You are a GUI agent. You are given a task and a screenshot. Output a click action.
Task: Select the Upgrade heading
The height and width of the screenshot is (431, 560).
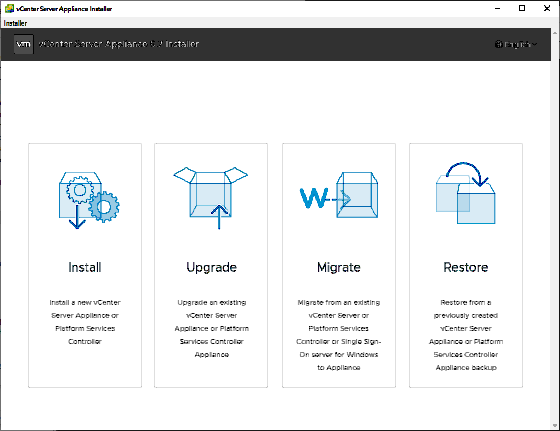click(x=211, y=267)
